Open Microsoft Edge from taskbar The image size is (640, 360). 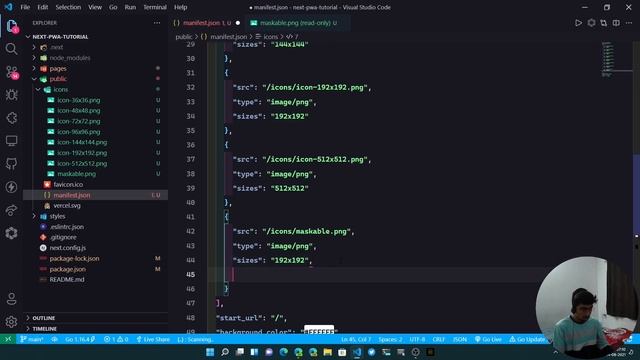coord(283,352)
